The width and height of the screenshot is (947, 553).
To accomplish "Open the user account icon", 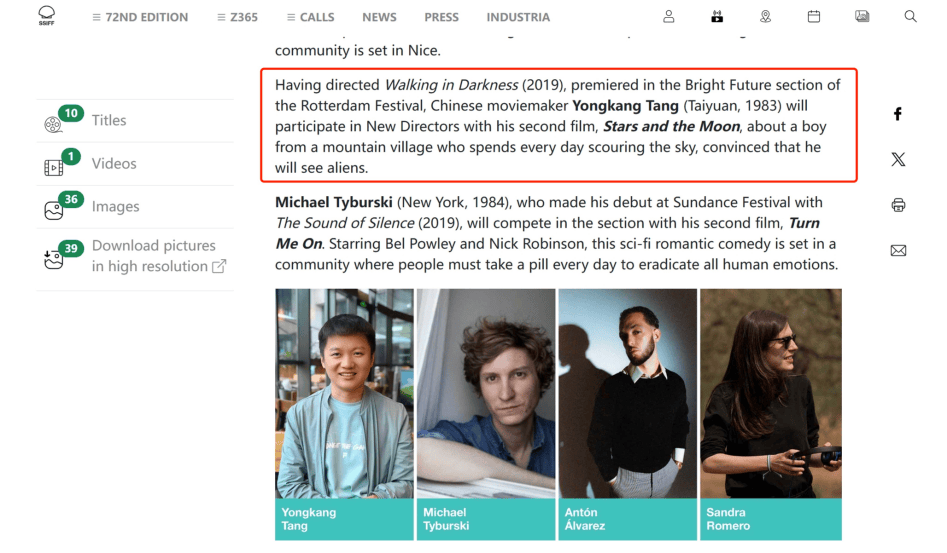I will [x=669, y=17].
